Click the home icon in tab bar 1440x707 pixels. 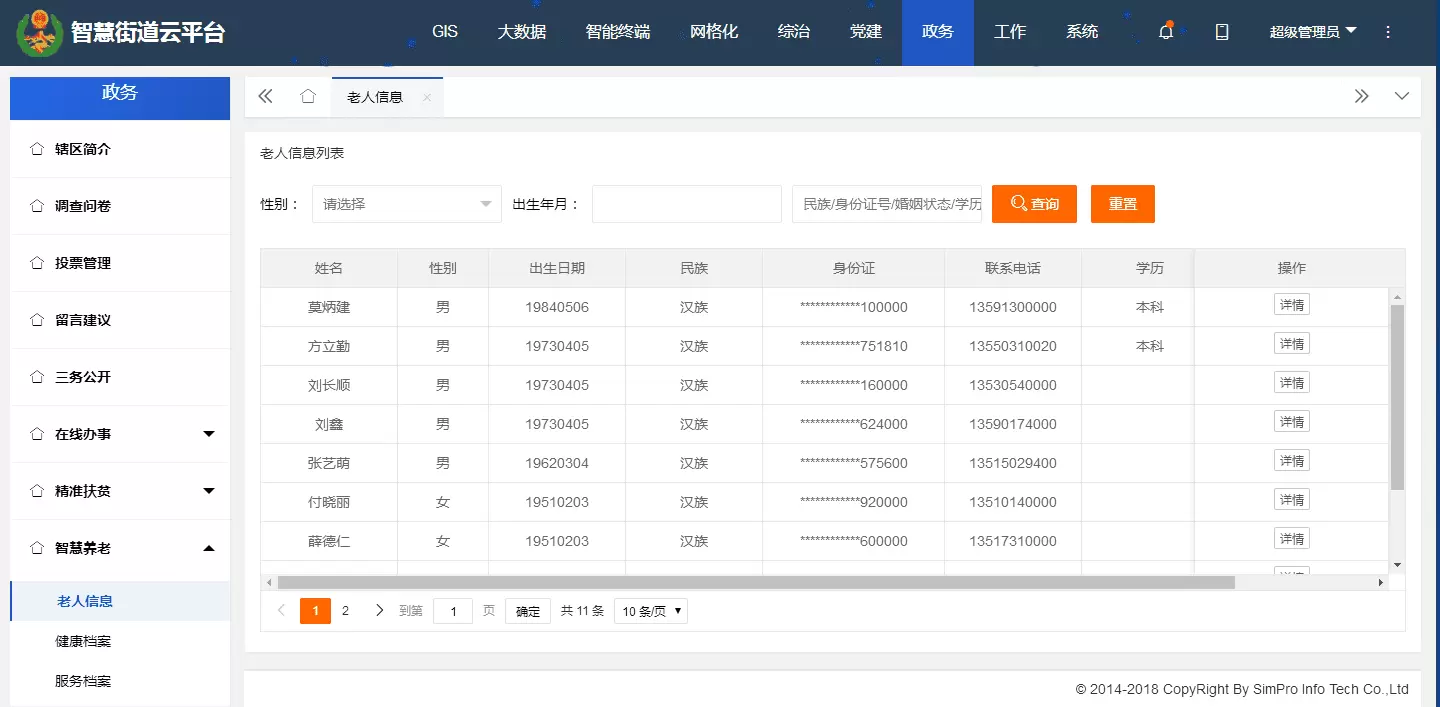[308, 96]
